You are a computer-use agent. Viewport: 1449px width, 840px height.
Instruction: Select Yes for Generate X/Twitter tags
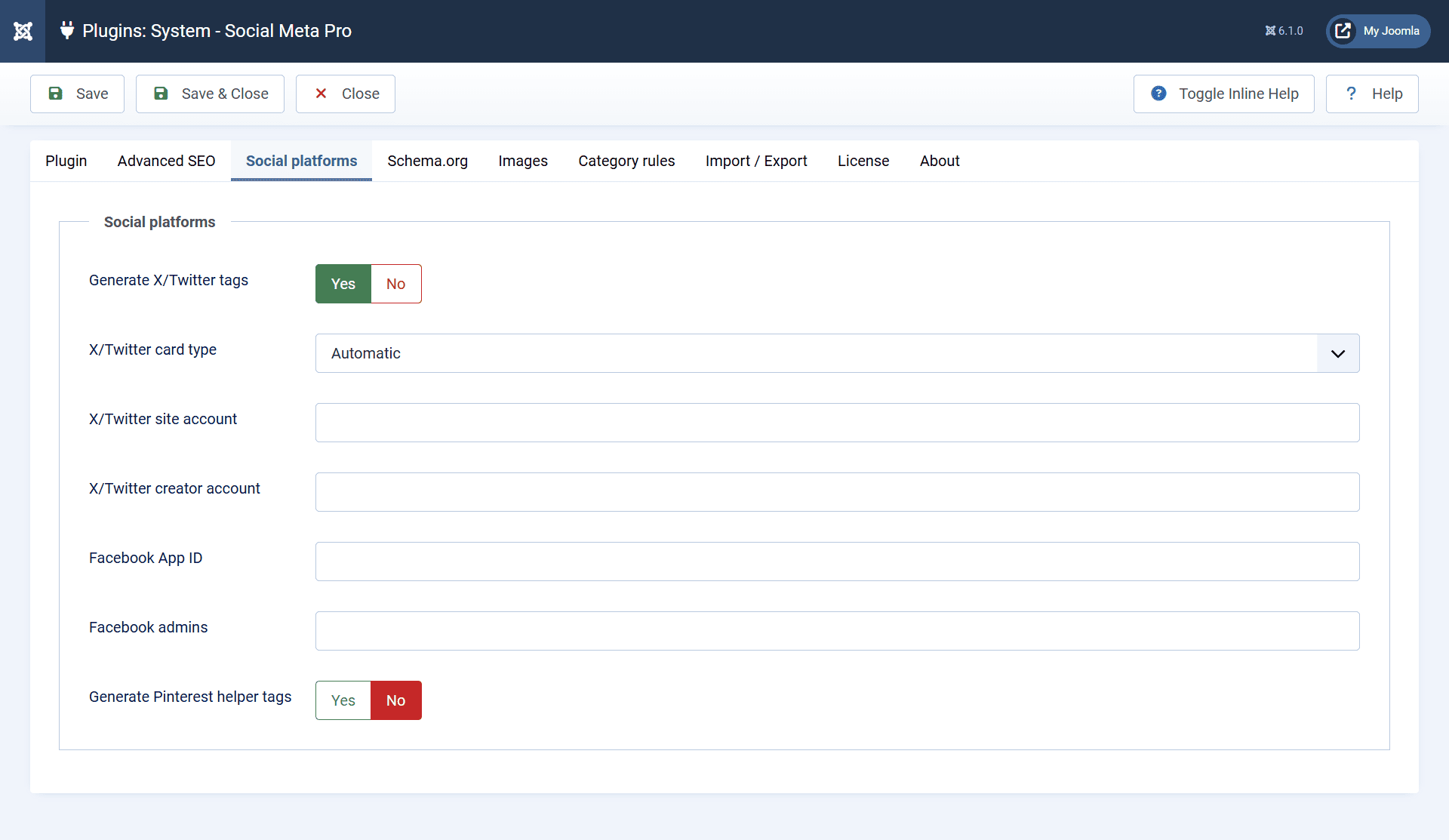343,284
